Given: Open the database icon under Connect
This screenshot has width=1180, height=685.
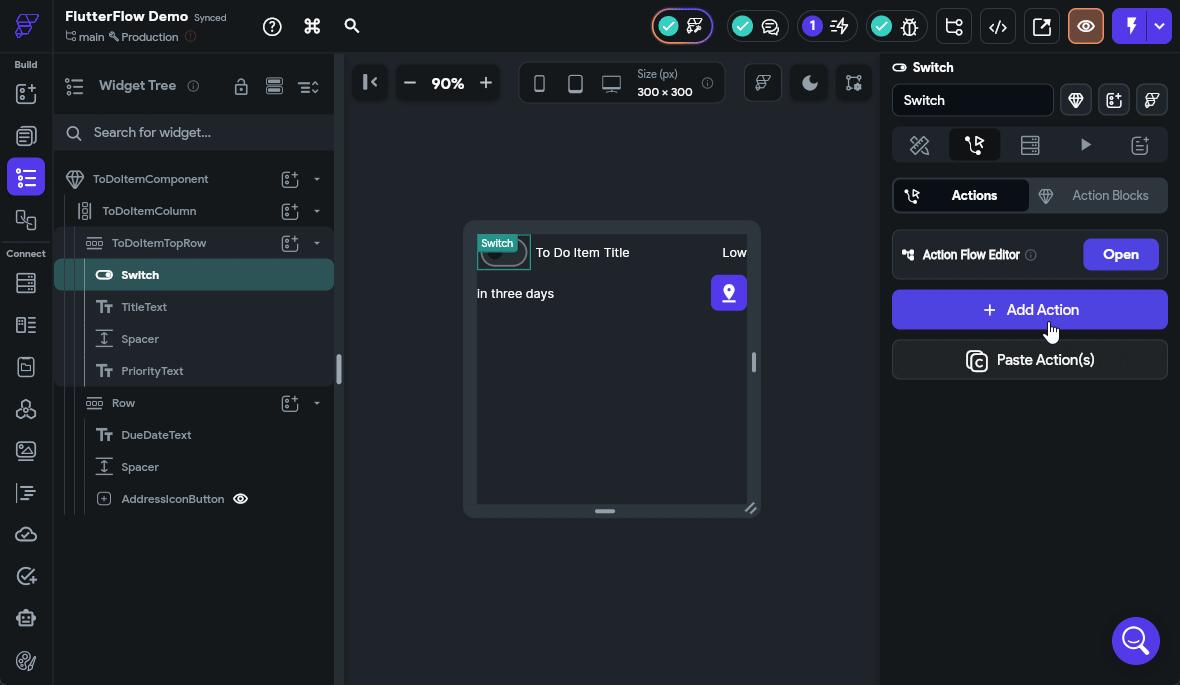Looking at the screenshot, I should [x=26, y=283].
